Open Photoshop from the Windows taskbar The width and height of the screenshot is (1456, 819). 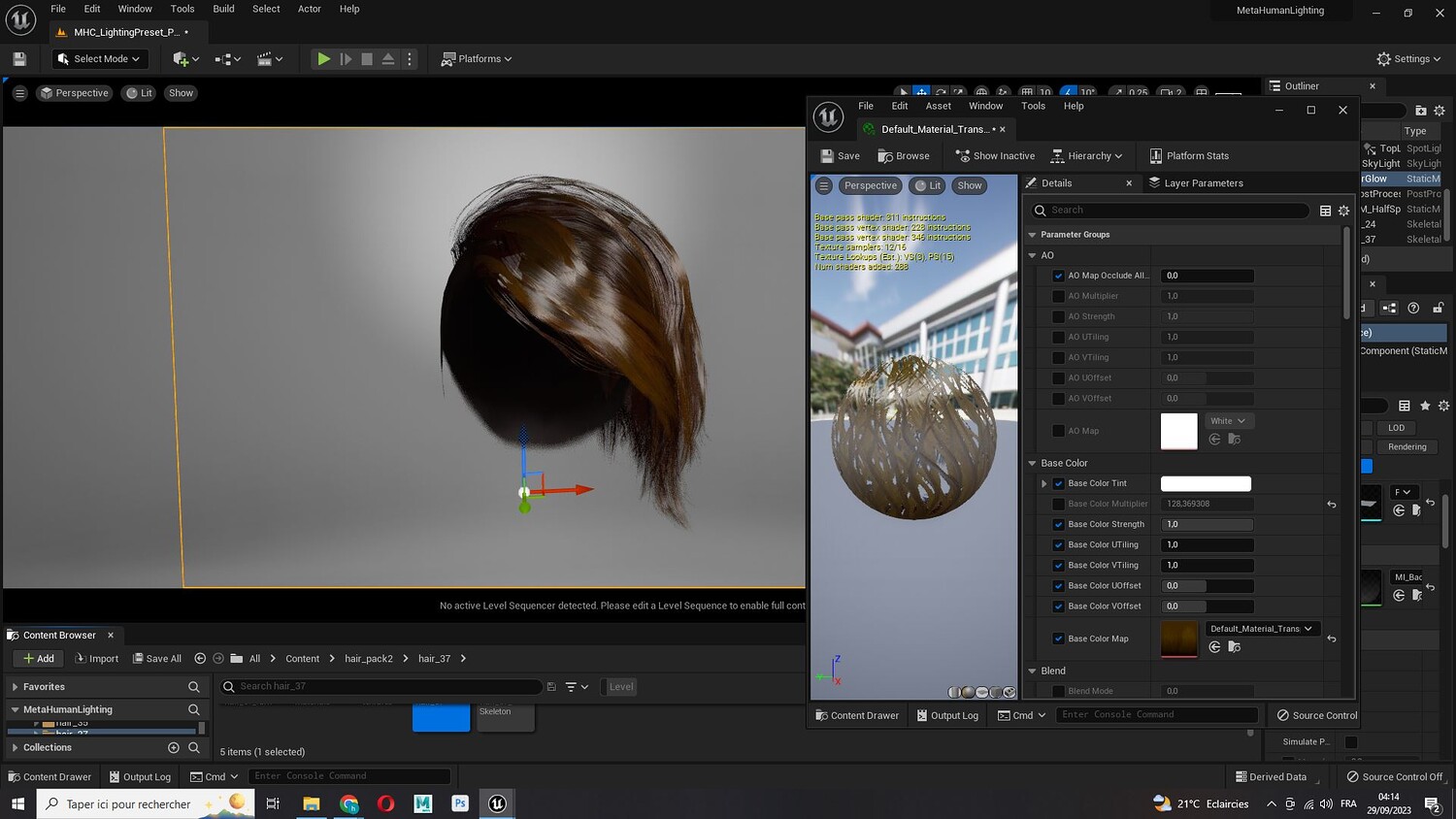click(x=460, y=803)
